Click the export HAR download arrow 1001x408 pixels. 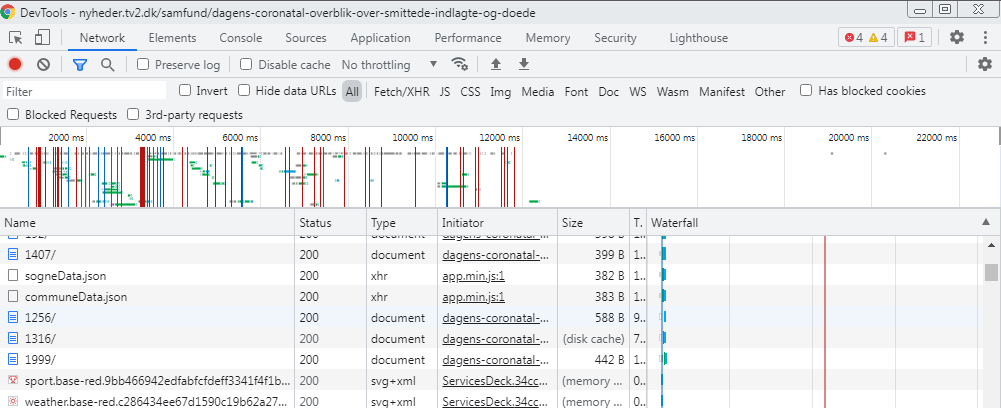pyautogui.click(x=524, y=65)
